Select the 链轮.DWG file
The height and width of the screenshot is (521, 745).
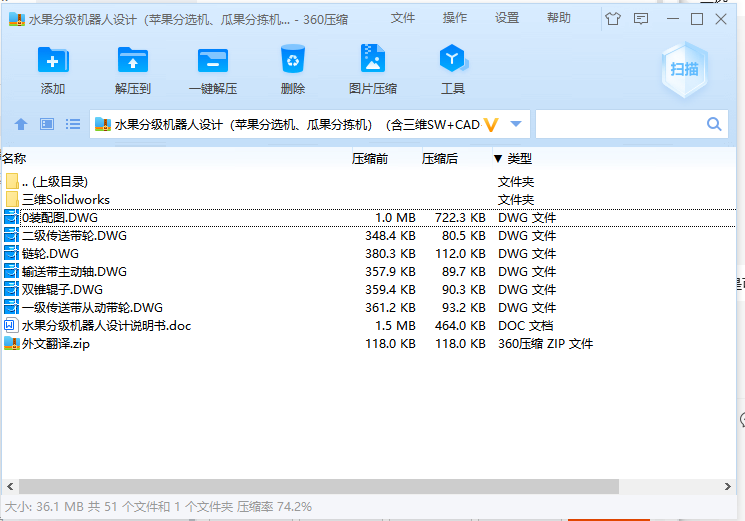pyautogui.click(x=369, y=254)
